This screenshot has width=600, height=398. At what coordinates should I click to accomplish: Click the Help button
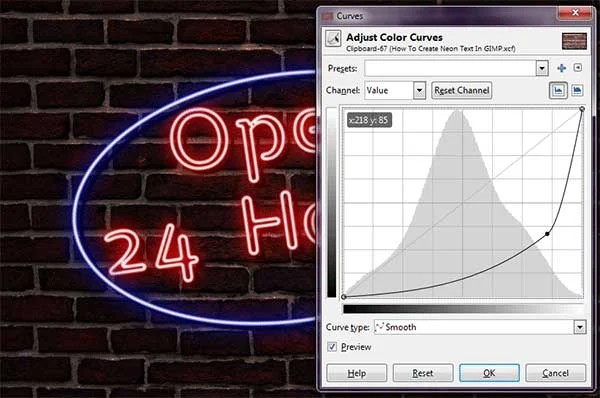pos(357,373)
